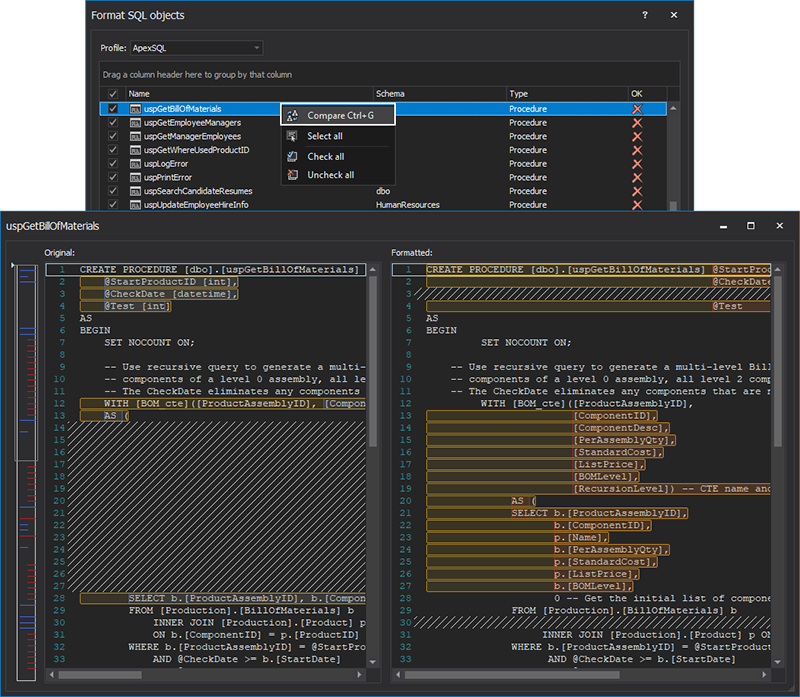Click the Uncheck all menu icon

coord(292,175)
